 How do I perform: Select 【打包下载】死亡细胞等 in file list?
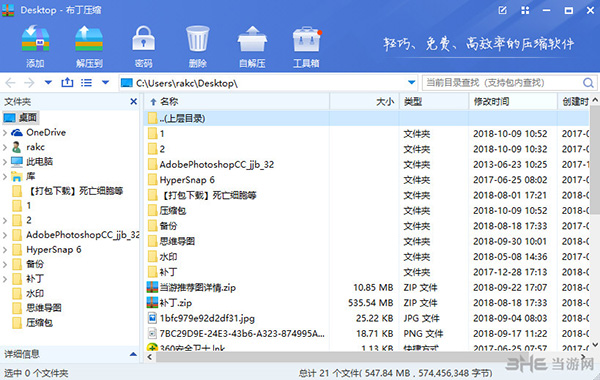click(367, 195)
